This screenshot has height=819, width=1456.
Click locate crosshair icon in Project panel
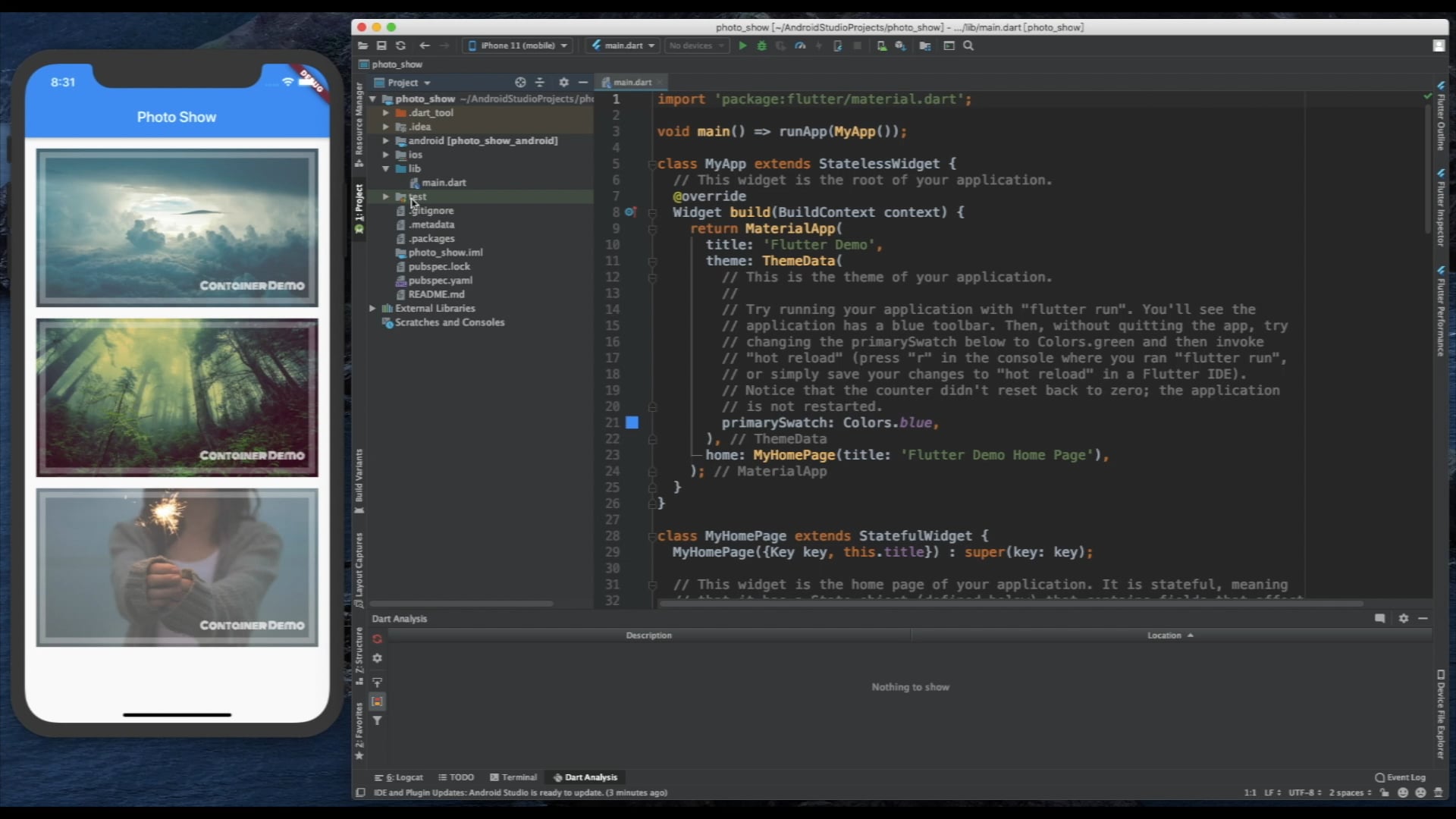click(x=520, y=82)
